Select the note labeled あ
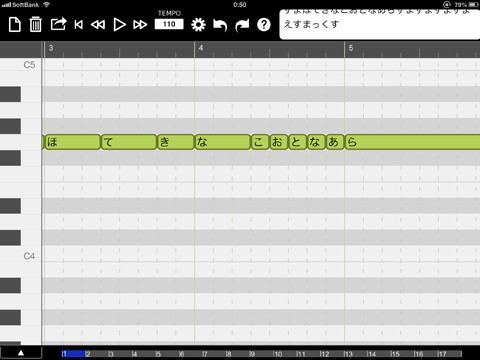480x360 pixels. coord(335,142)
